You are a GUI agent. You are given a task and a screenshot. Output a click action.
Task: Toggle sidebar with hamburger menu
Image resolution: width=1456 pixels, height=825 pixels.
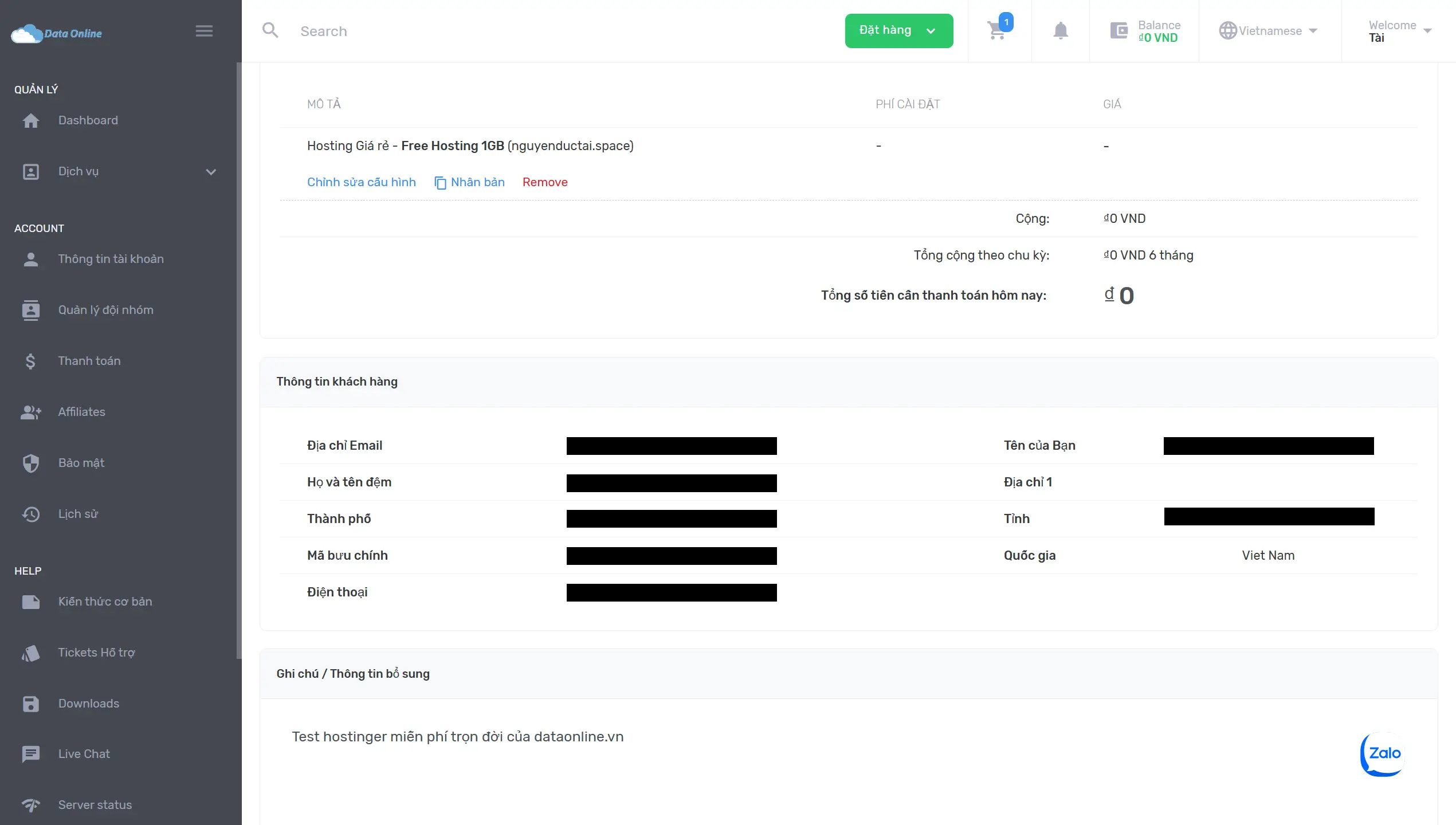click(x=204, y=31)
